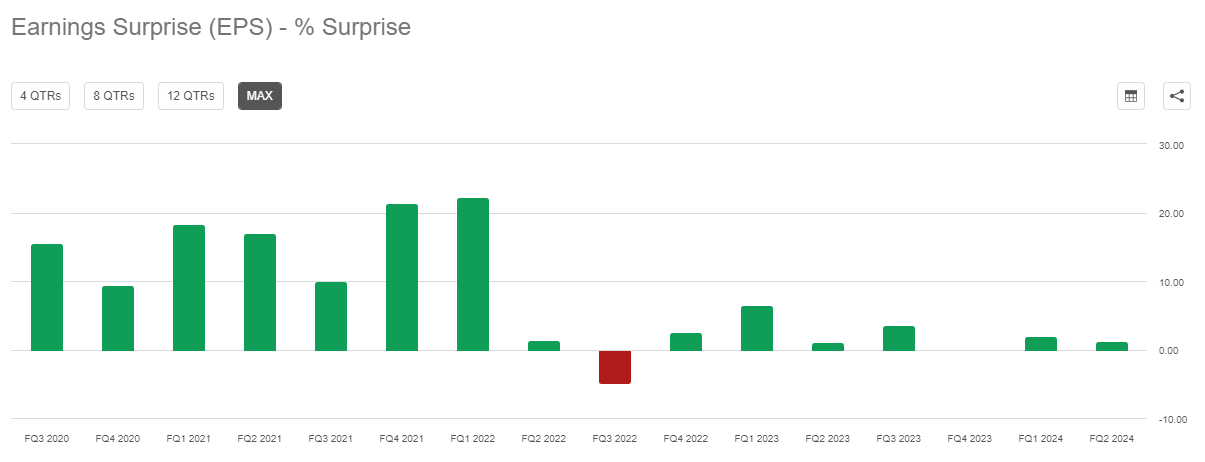This screenshot has width=1205, height=462.
Task: Click the FQ4 2020 surprise bar
Action: pos(118,318)
